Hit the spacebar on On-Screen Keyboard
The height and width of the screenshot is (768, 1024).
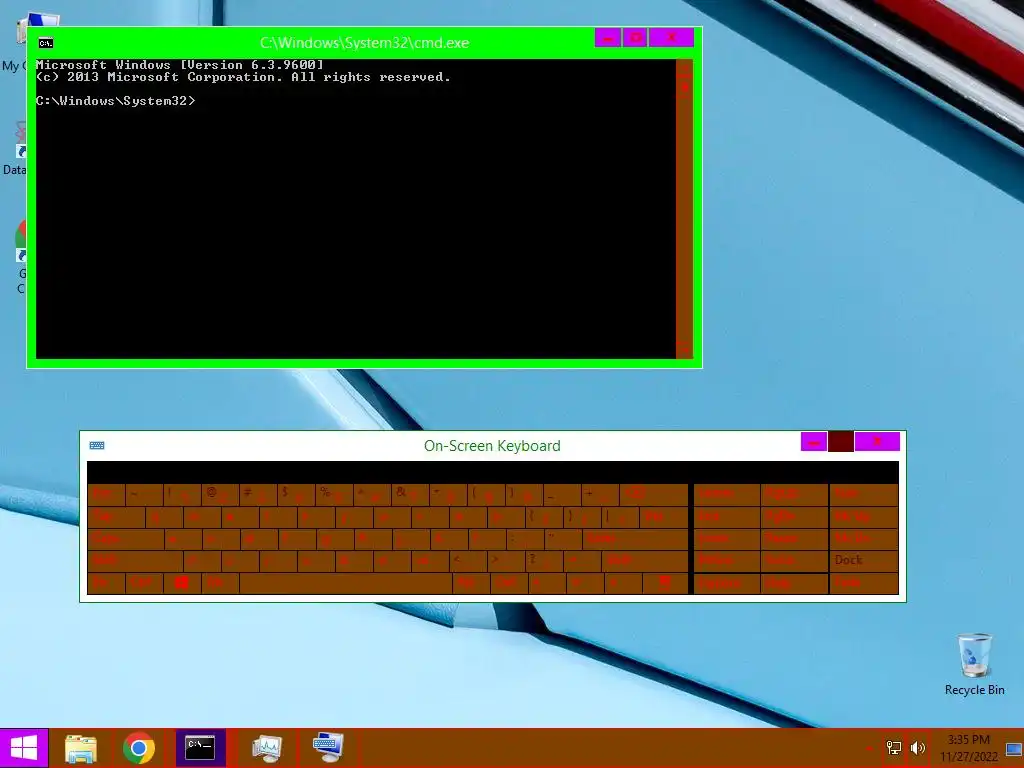tap(345, 584)
